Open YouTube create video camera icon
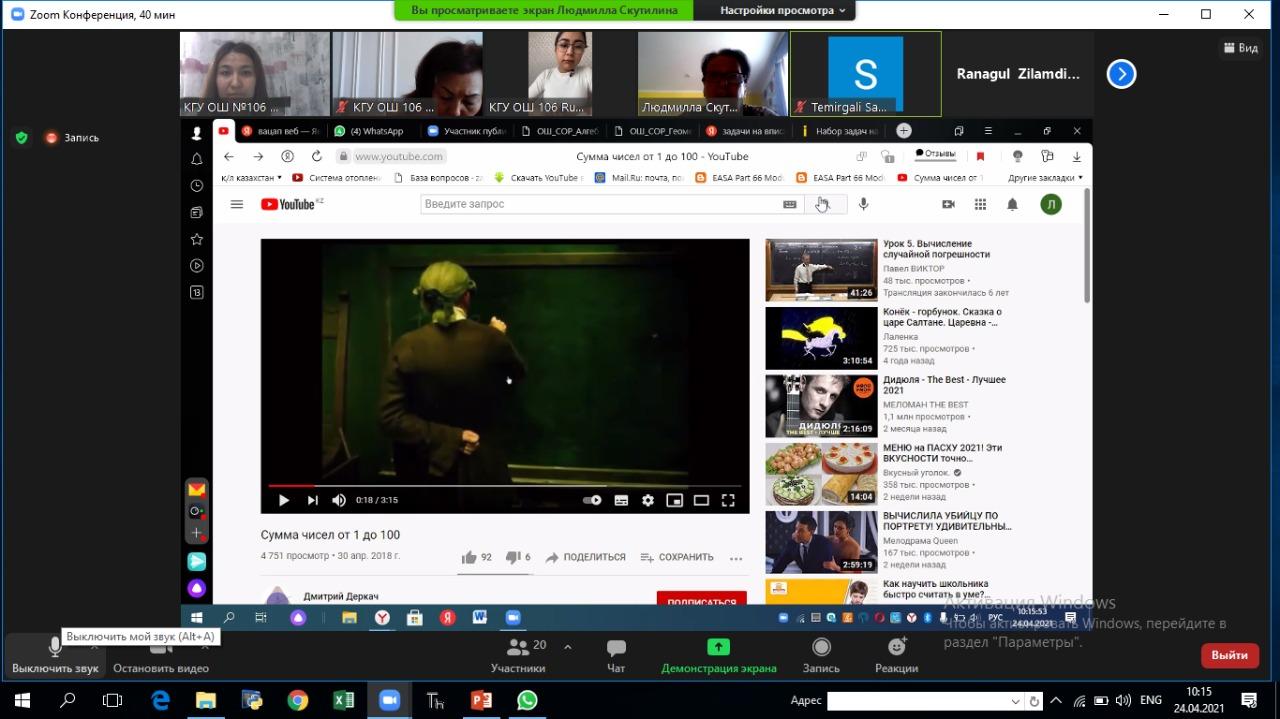The width and height of the screenshot is (1280, 719). coord(948,204)
